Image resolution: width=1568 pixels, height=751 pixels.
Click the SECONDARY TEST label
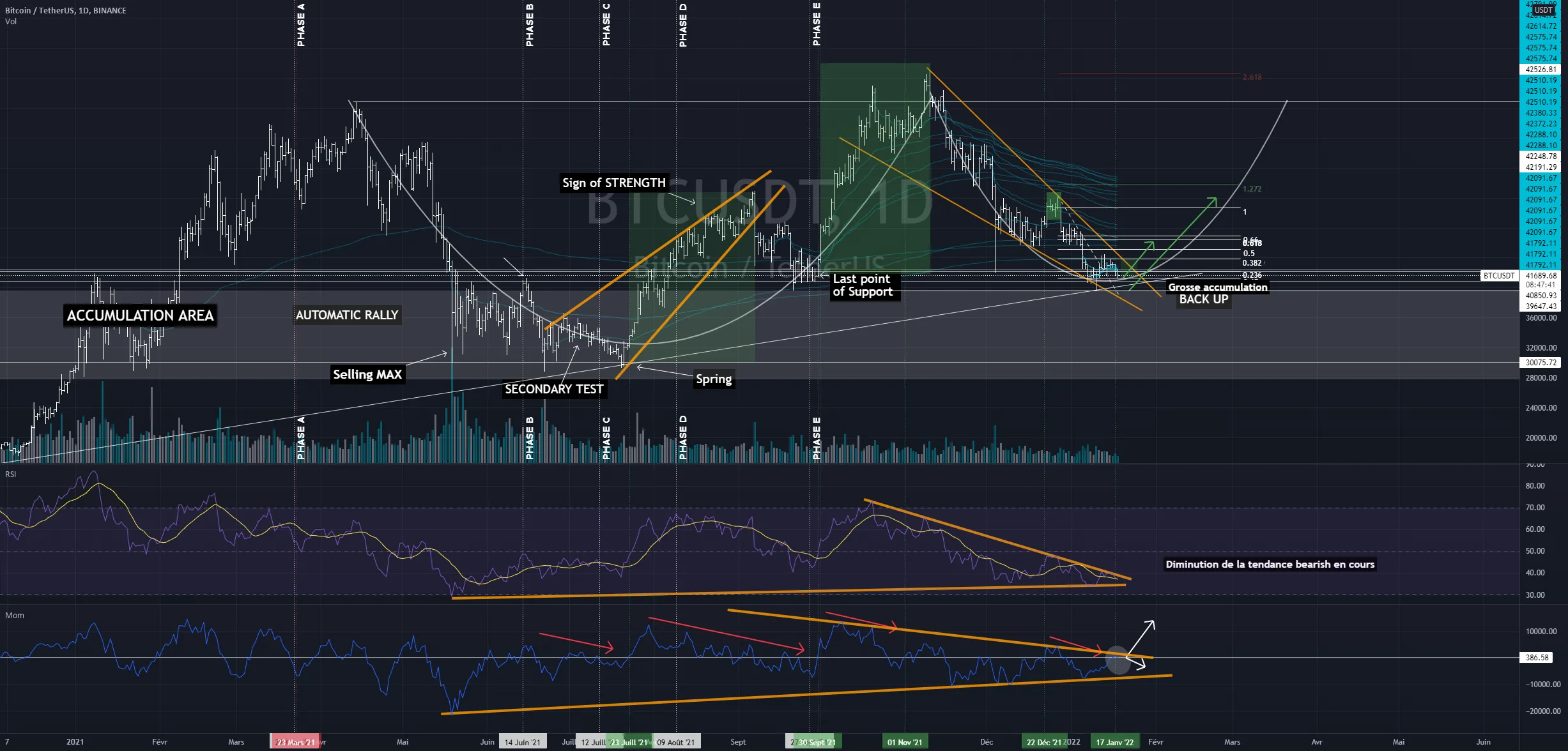[554, 389]
